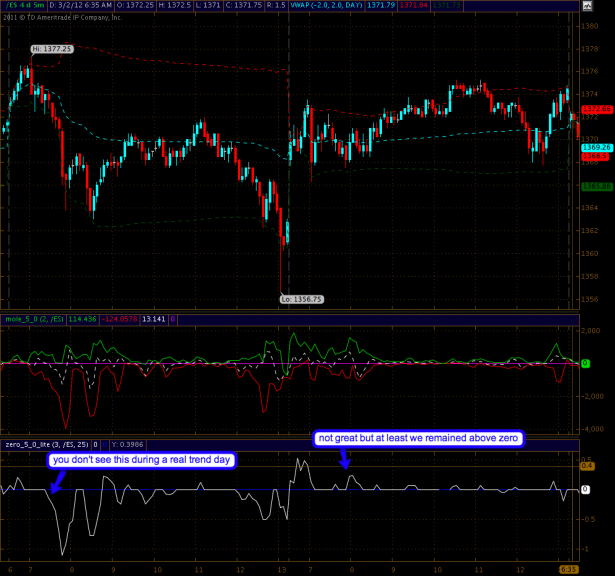Click the Hi: 1377.25 price bubble

(51, 47)
